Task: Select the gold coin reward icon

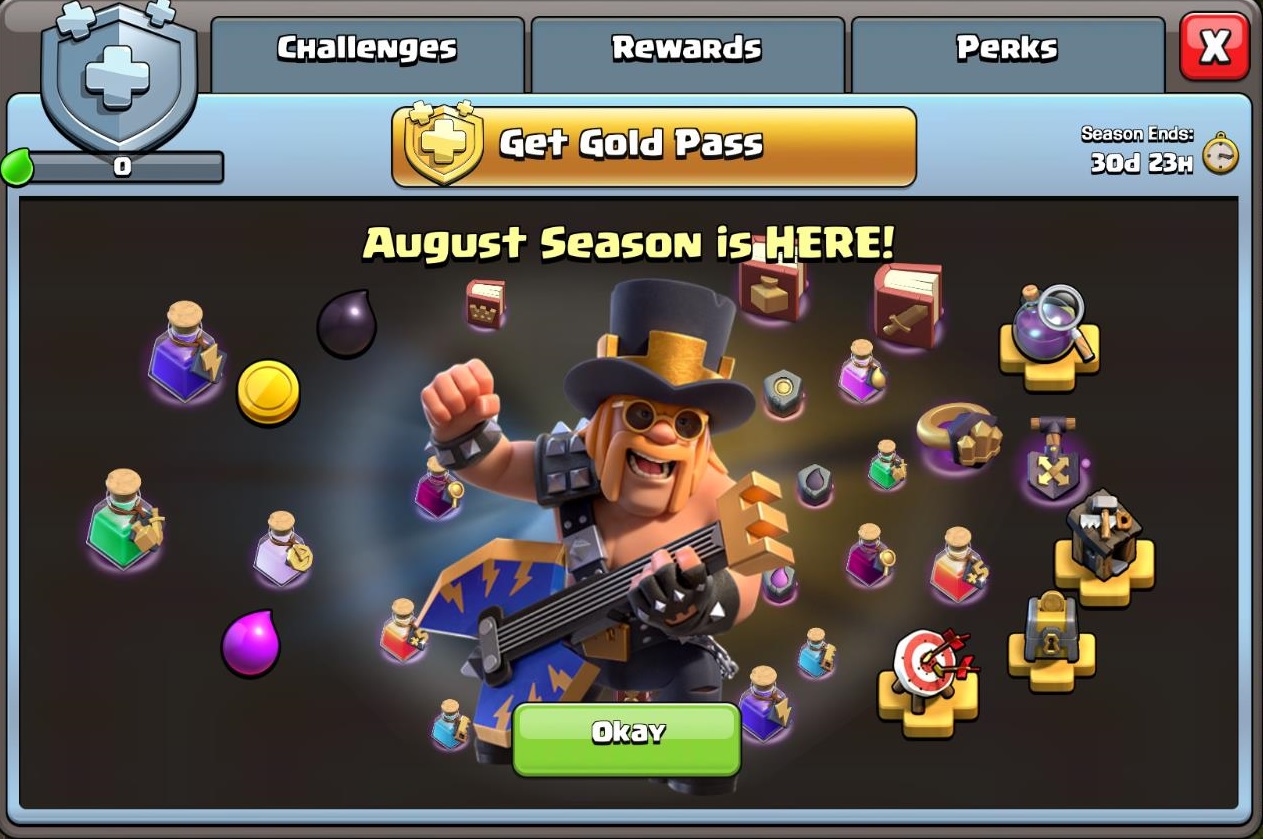Action: click(268, 391)
